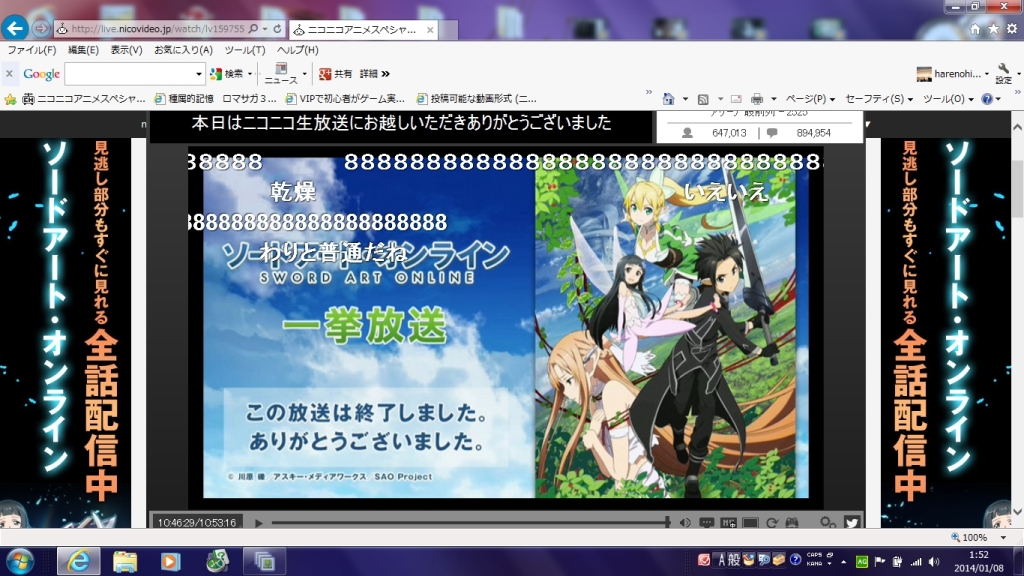Share broadcast via Twitter bird icon

coord(852,522)
